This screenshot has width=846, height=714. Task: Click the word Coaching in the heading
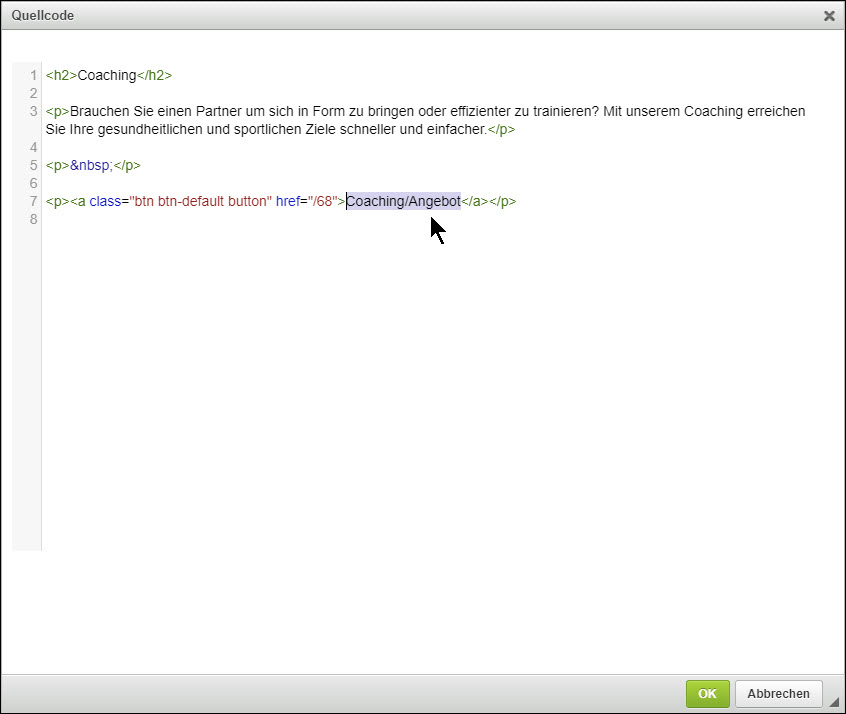tap(107, 75)
